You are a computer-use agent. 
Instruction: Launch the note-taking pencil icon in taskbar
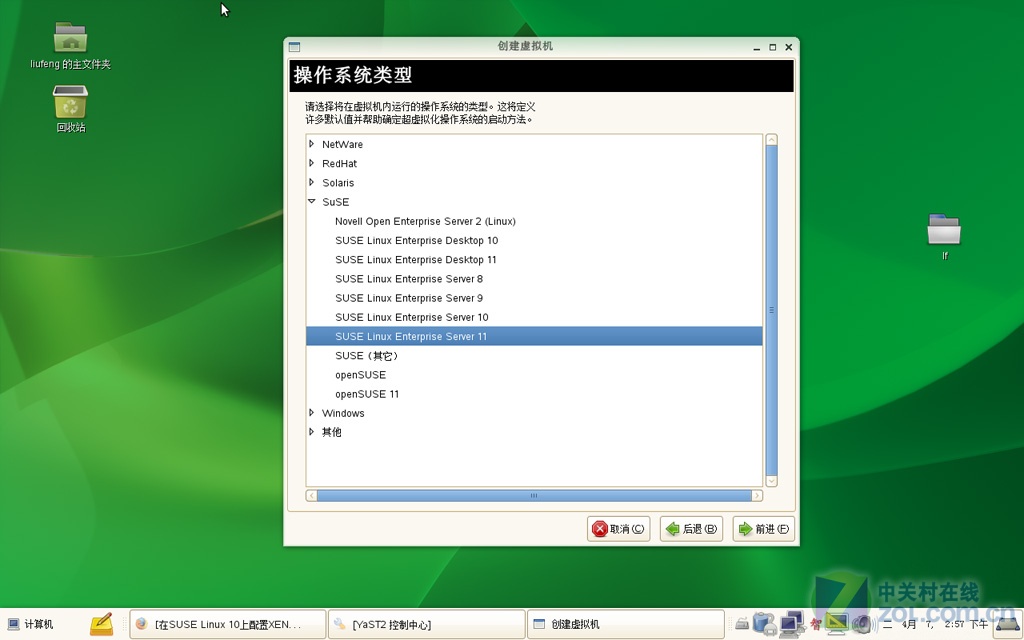pos(101,624)
